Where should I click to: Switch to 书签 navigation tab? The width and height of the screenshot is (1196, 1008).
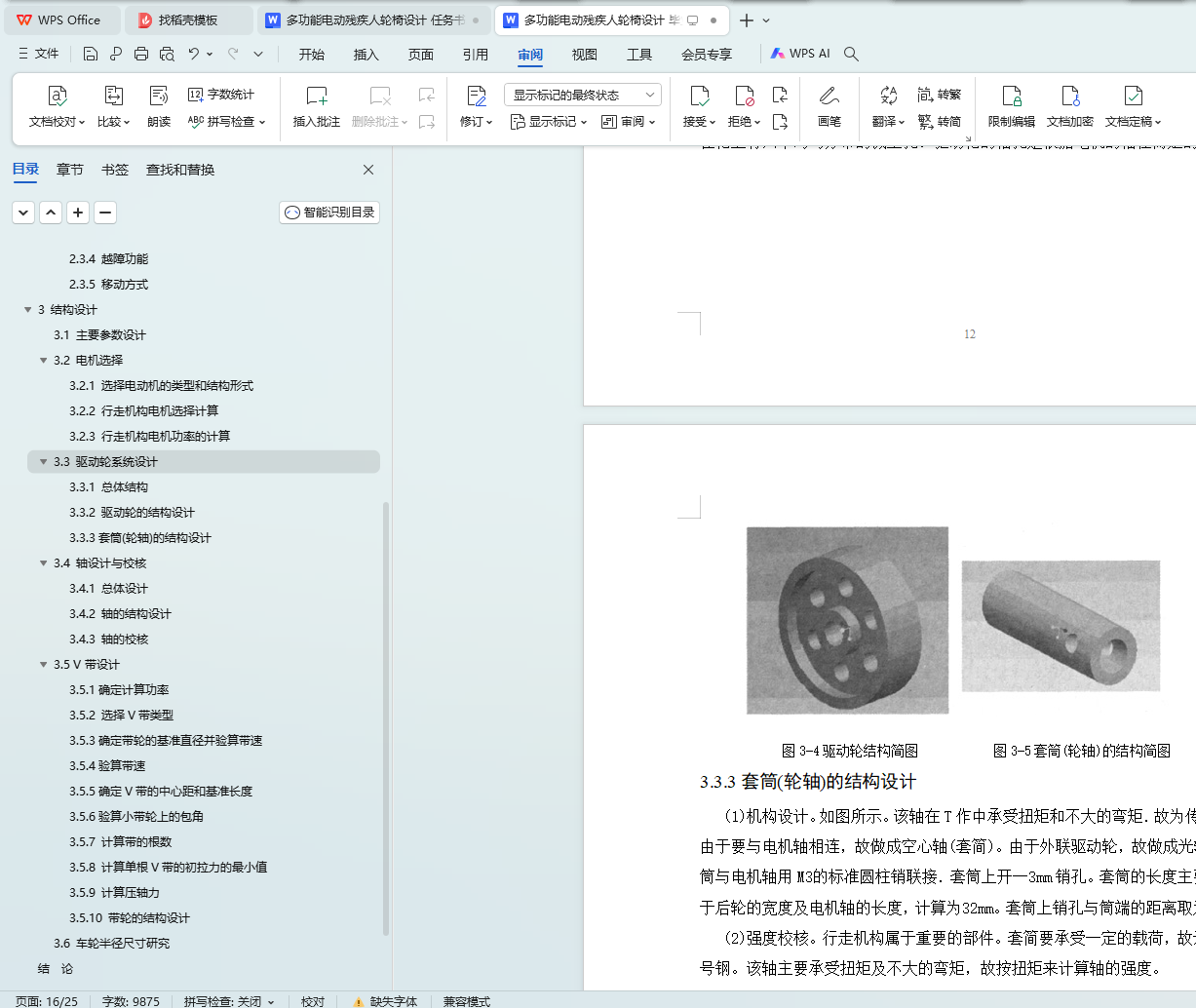click(115, 170)
